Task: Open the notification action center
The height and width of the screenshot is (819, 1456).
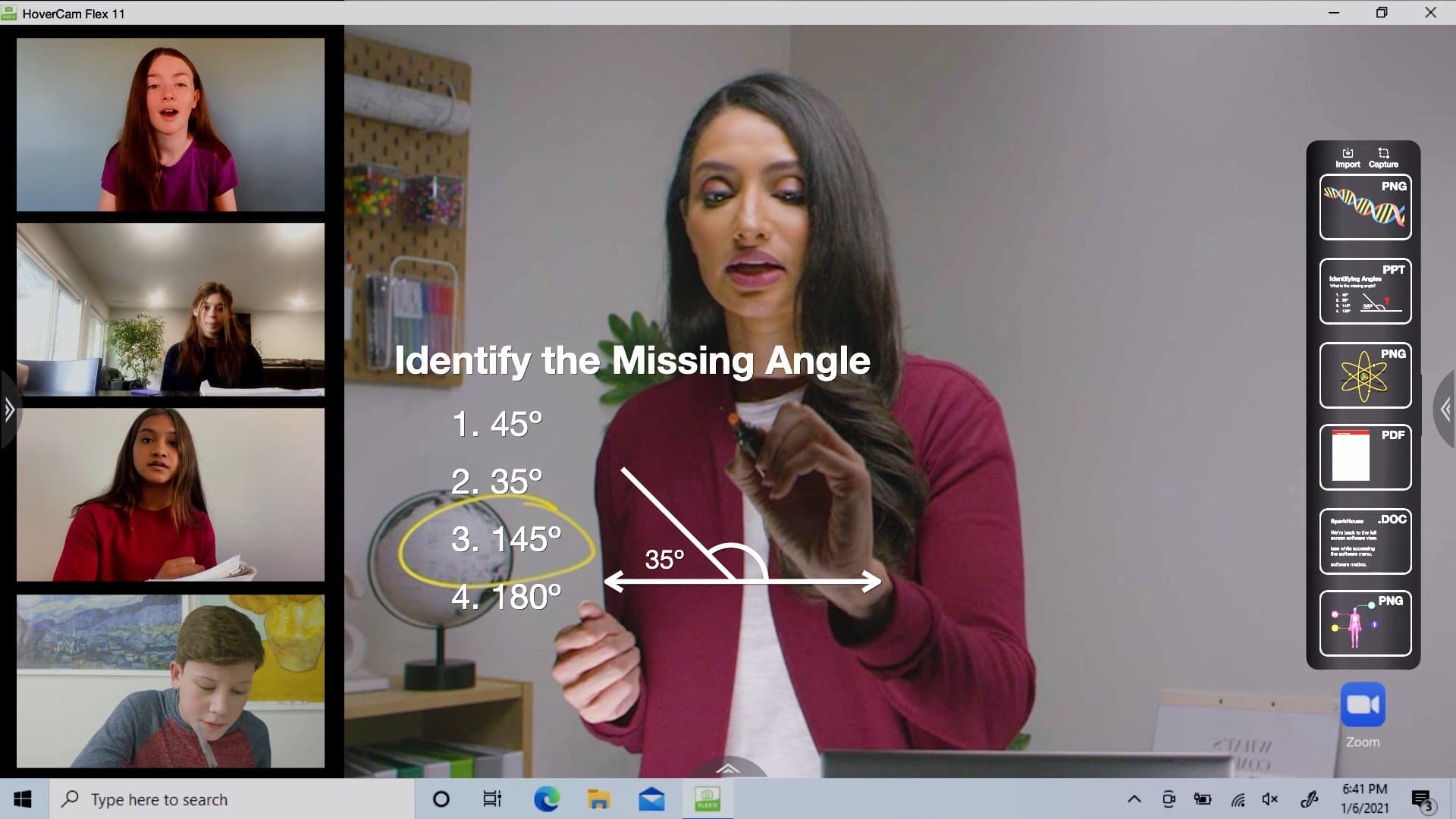Action: point(1422,799)
